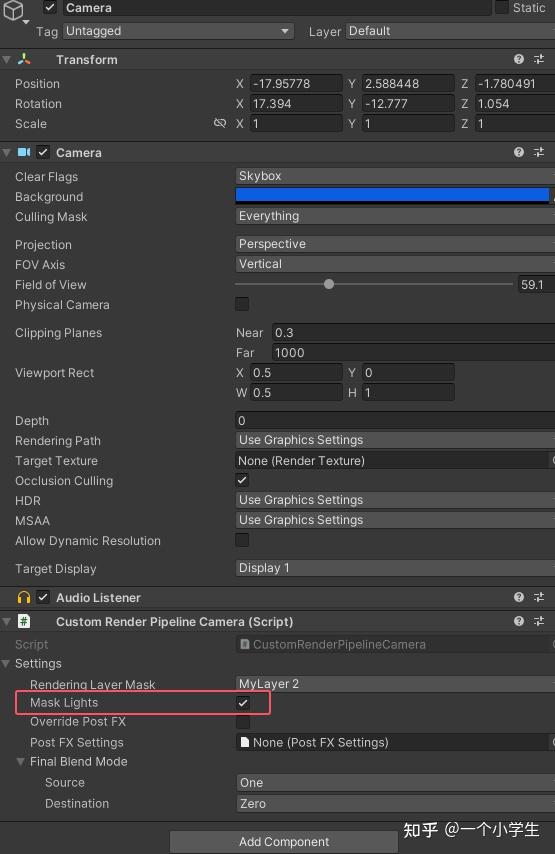555x854 pixels.
Task: Open Custom Render Pipeline Camera help icon
Action: (519, 621)
